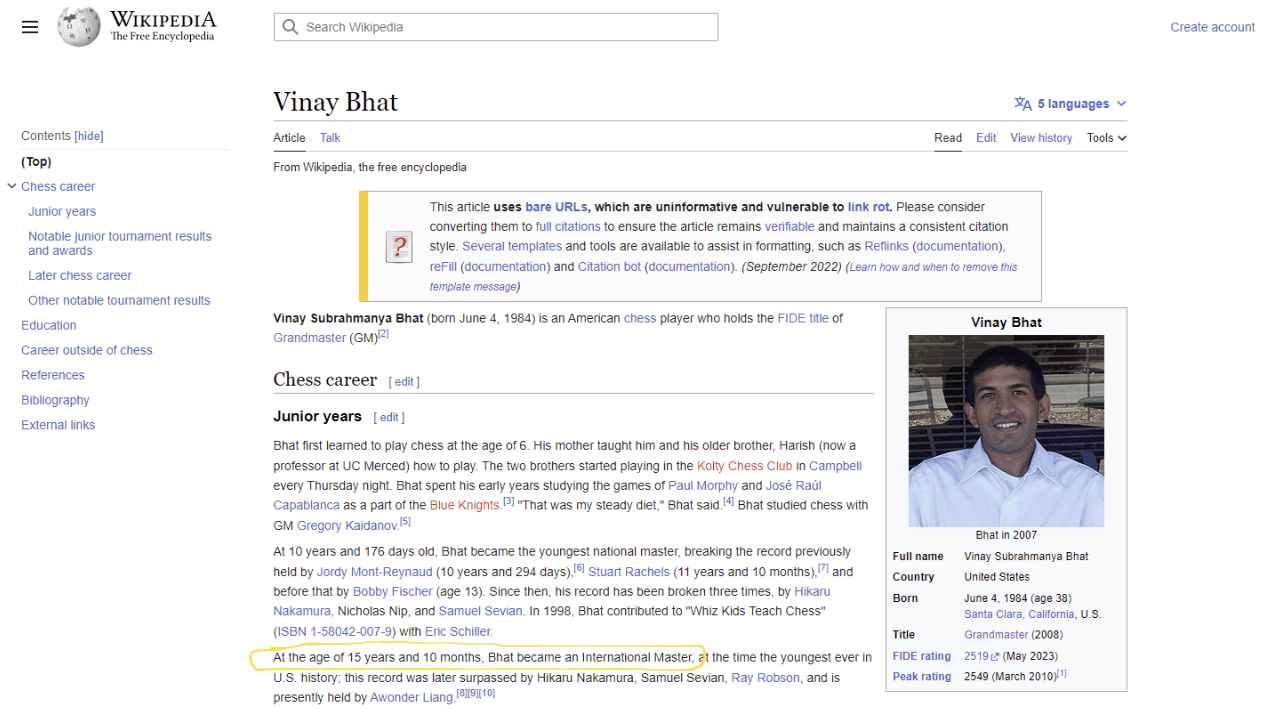Go to Education in contents
This screenshot has height=709, width=1271.
point(49,325)
